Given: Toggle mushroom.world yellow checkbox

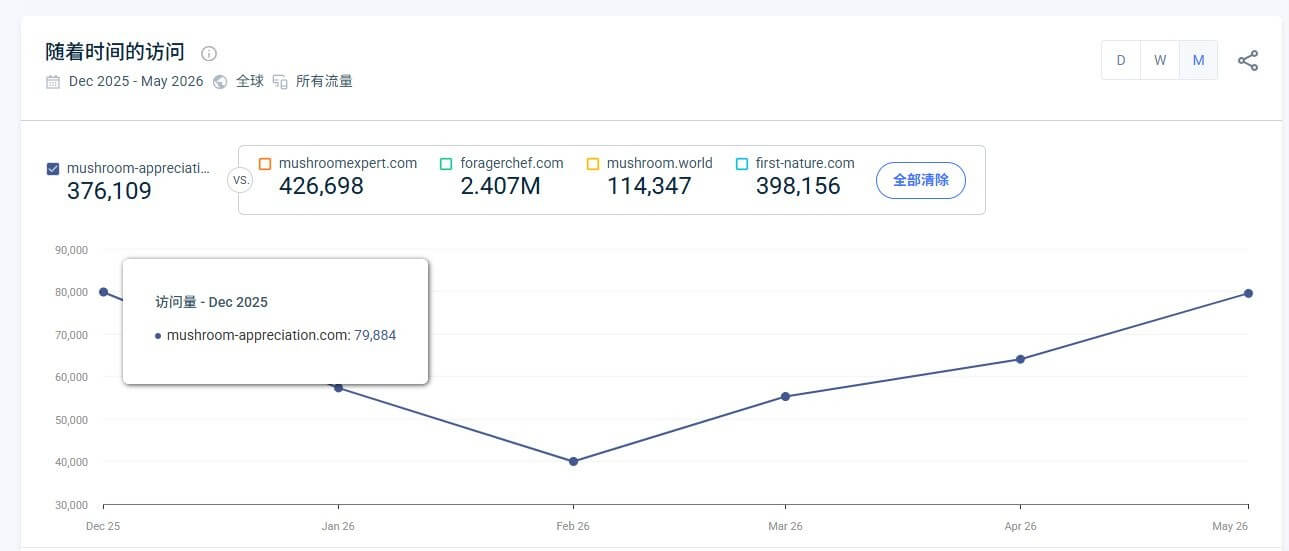Looking at the screenshot, I should [593, 163].
